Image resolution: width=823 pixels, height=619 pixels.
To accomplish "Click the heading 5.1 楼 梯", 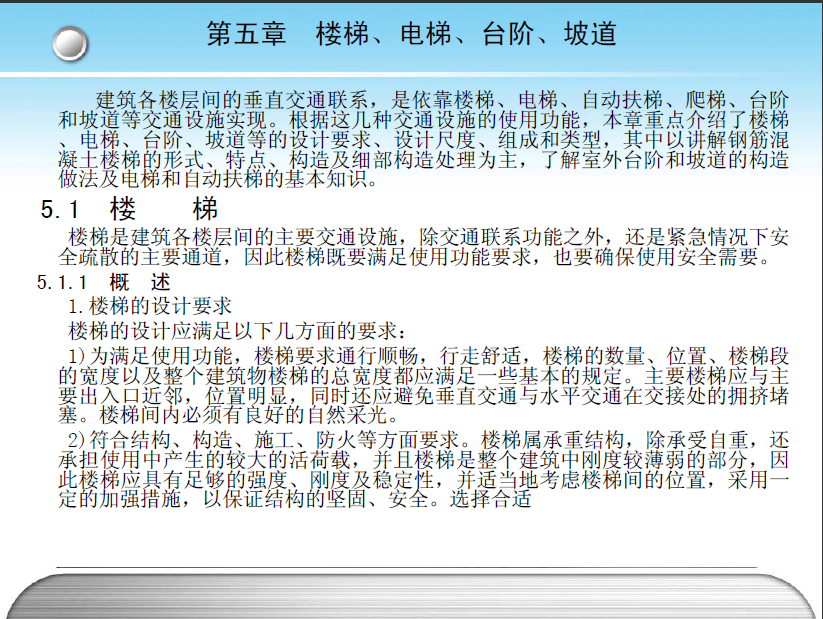I will [129, 209].
